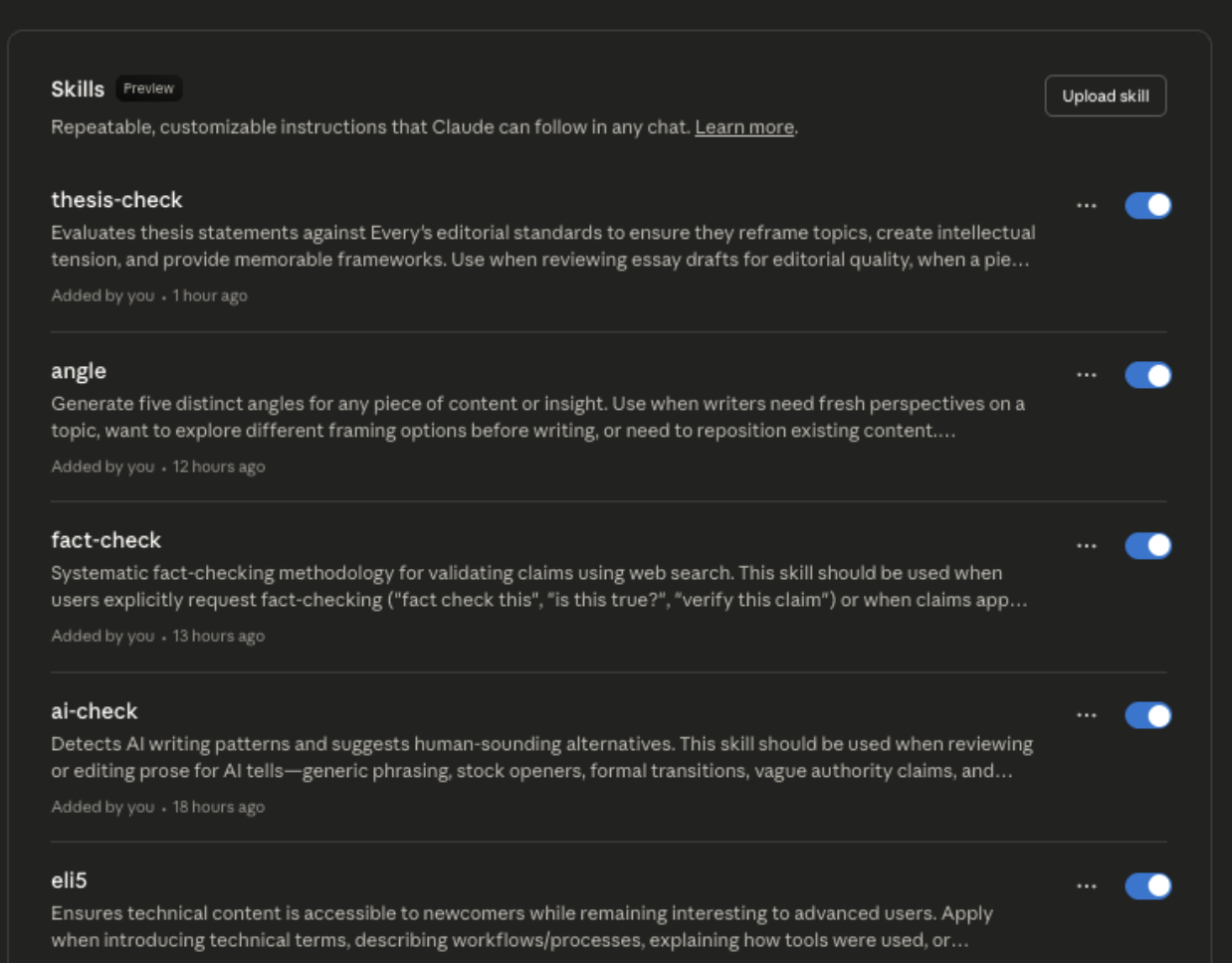Screen dimensions: 1232x963
Task: Click the Upload skill button
Action: pos(1105,96)
